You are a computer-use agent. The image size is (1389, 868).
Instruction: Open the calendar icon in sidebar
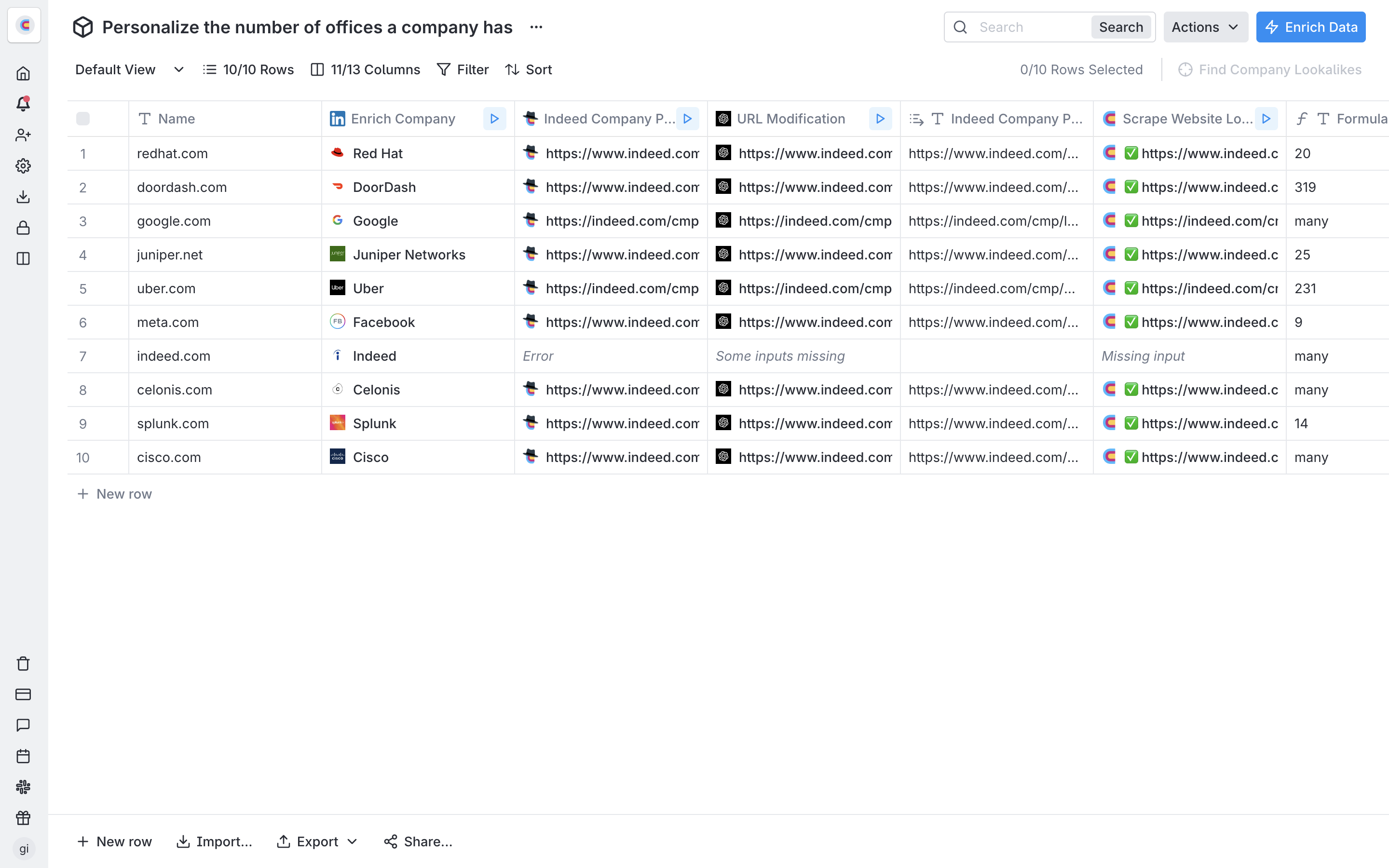(x=23, y=756)
